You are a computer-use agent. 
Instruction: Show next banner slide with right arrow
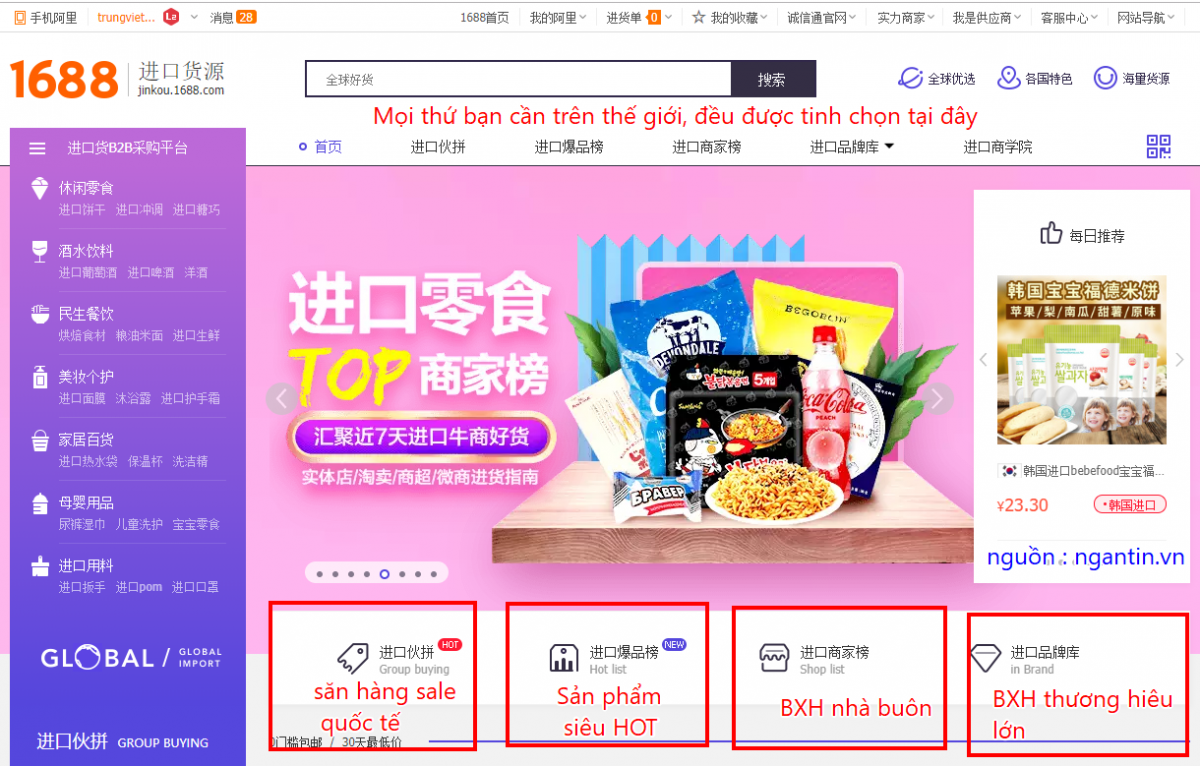(x=936, y=398)
